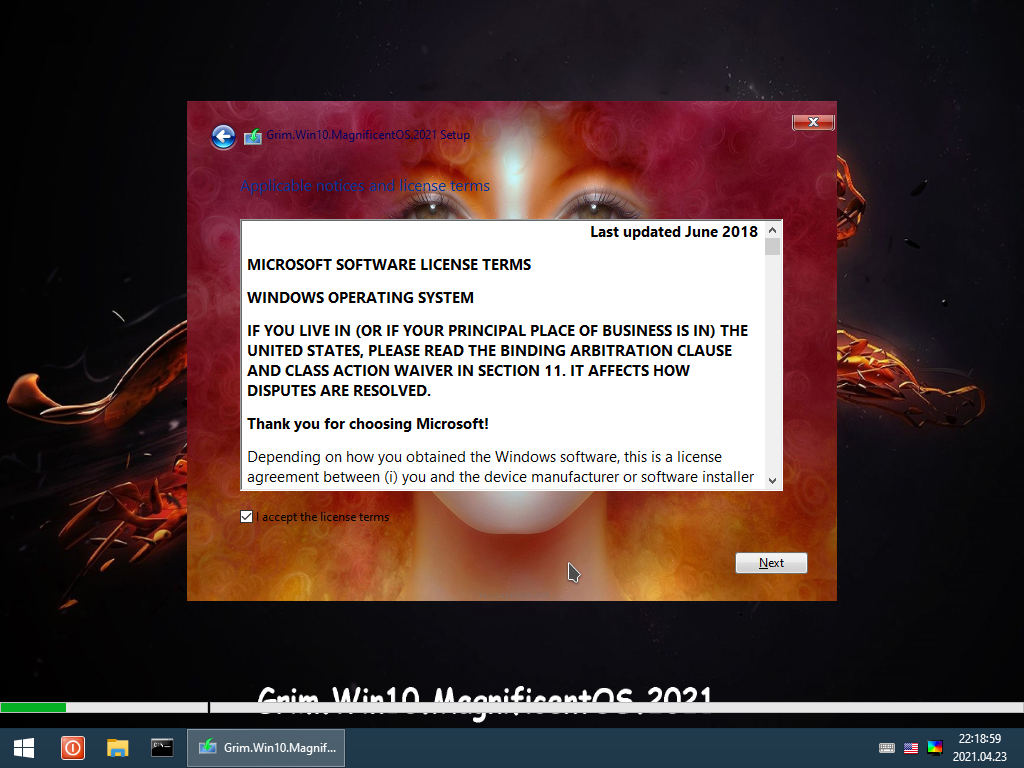Viewport: 1024px width, 768px height.
Task: Click the green setup progress bar
Action: tap(33, 707)
